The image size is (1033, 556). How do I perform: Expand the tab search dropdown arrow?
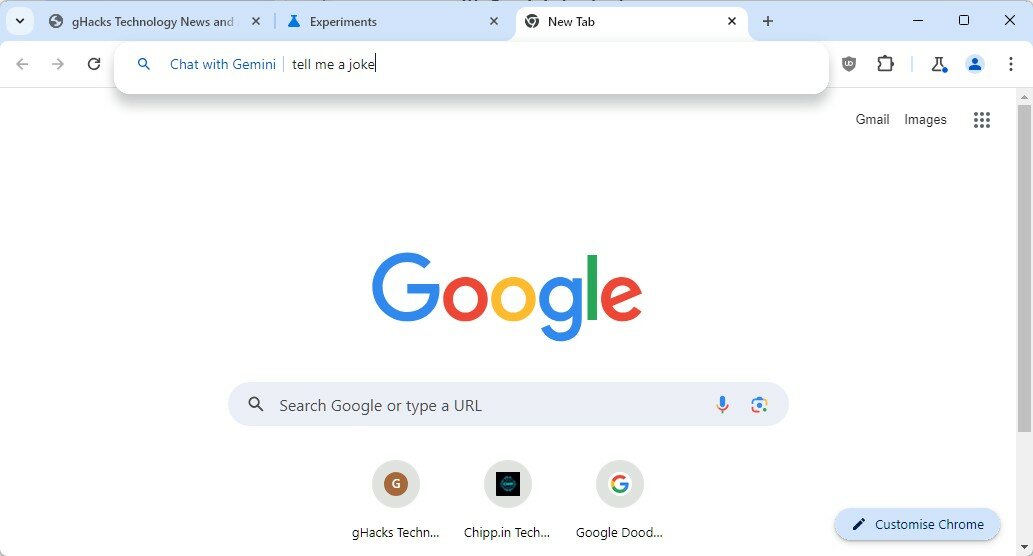click(20, 21)
